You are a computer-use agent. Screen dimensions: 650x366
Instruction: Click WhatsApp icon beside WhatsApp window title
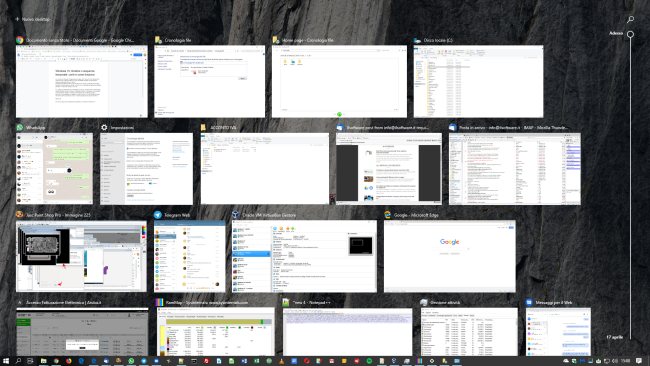pyautogui.click(x=19, y=128)
